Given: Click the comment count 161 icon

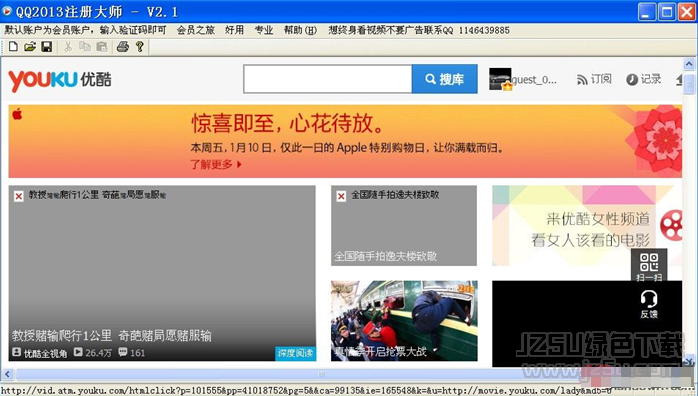Looking at the screenshot, I should 123,352.
